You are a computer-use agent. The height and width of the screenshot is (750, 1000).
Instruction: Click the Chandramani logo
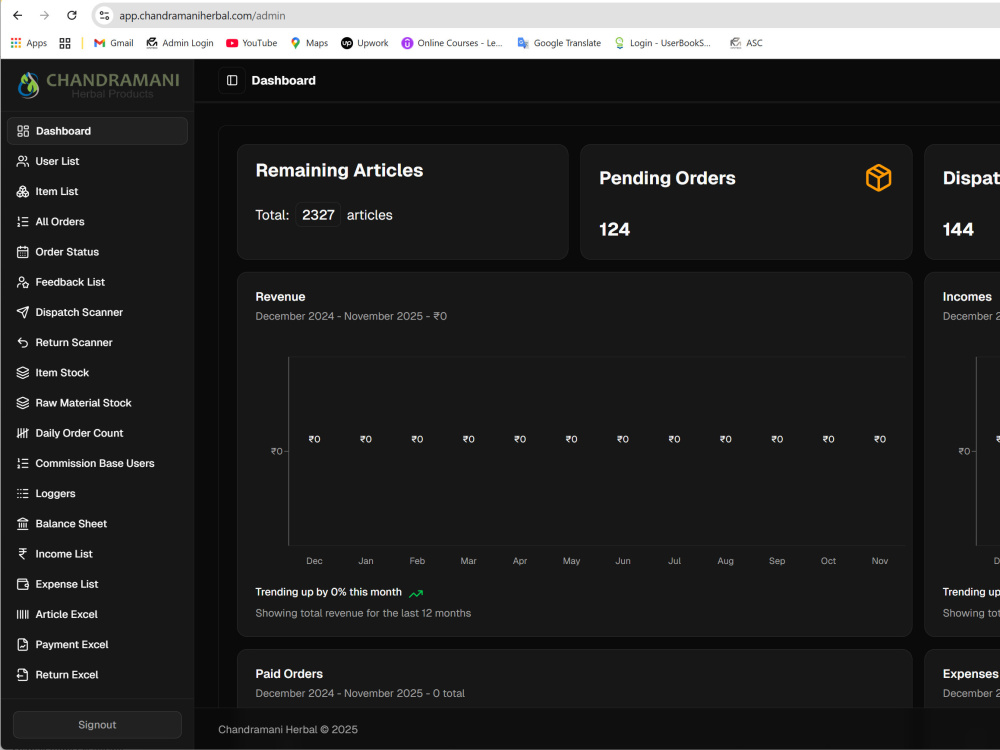pos(98,85)
